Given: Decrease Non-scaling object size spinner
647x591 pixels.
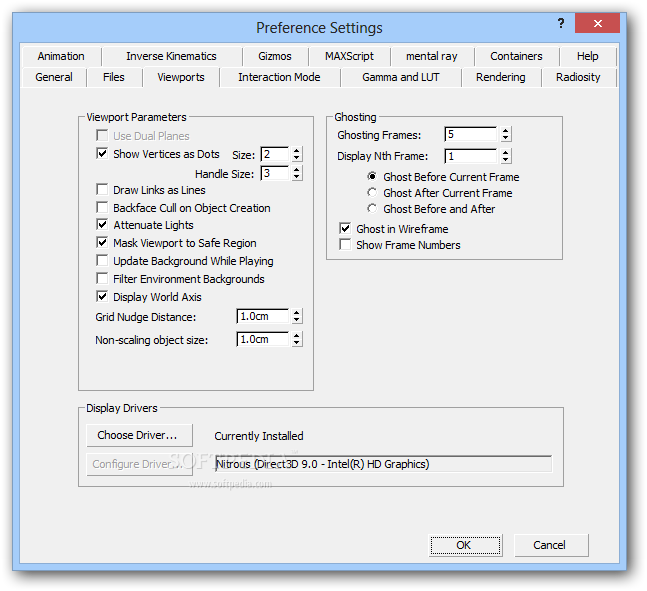Looking at the screenshot, I should click(x=296, y=343).
